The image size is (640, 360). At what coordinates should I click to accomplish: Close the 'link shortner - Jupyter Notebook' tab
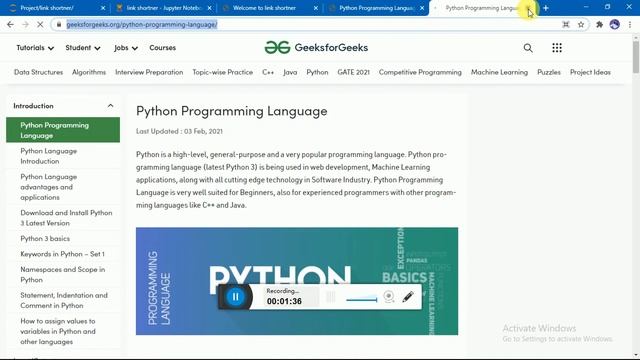(209, 8)
